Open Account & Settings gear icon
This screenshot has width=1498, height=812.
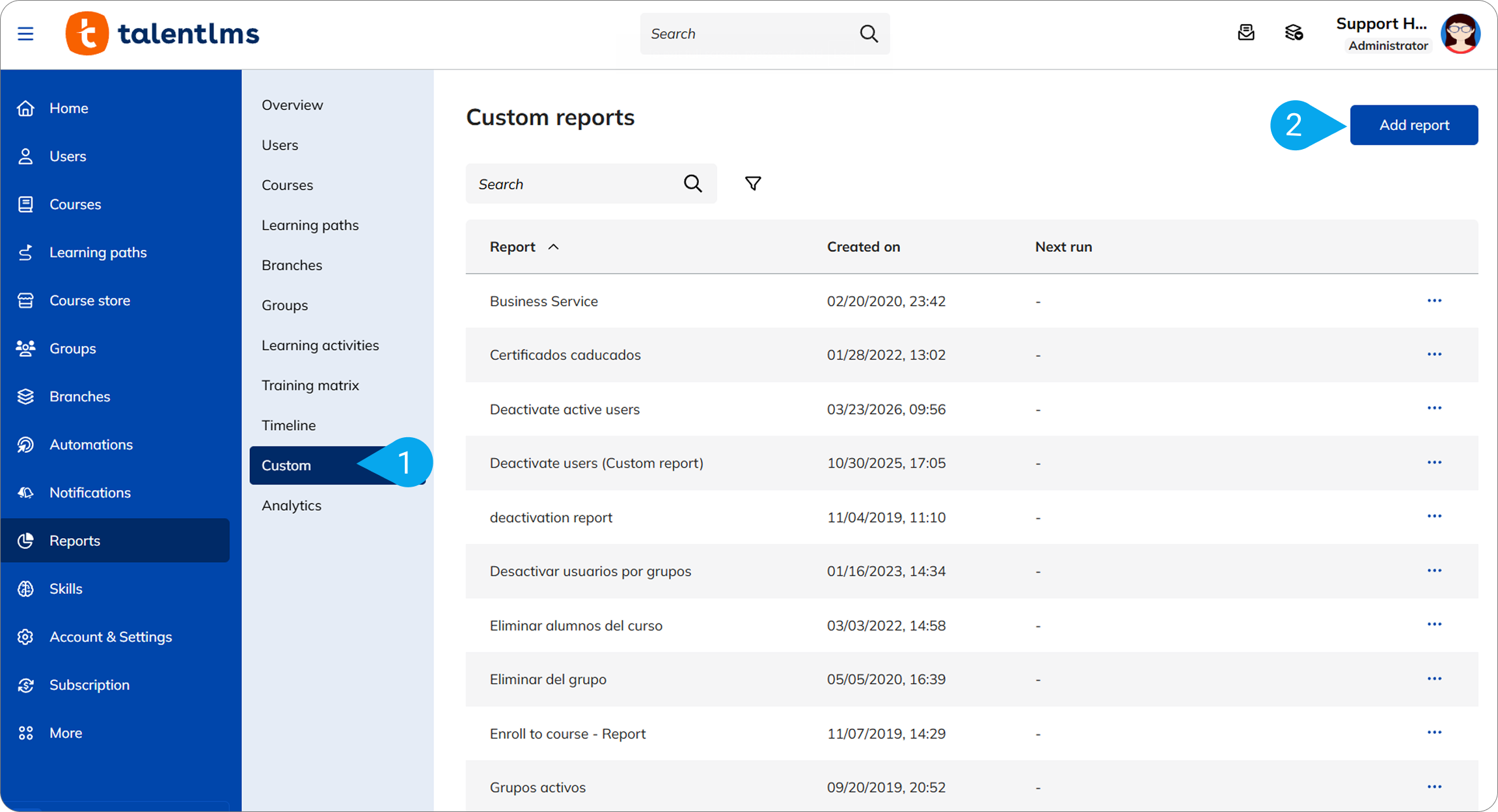pos(25,637)
